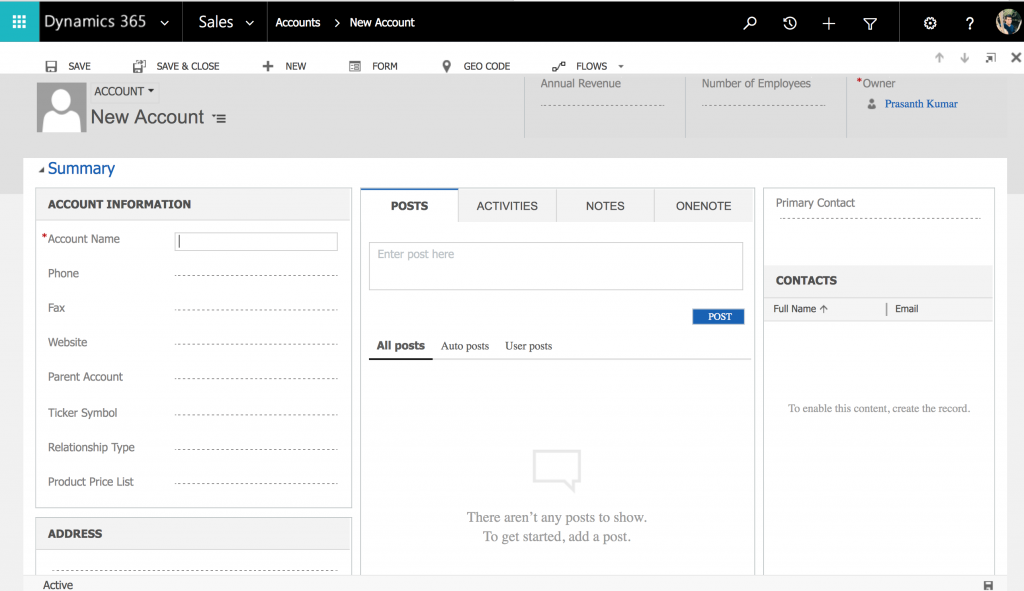Select the Auto posts filter

[464, 345]
